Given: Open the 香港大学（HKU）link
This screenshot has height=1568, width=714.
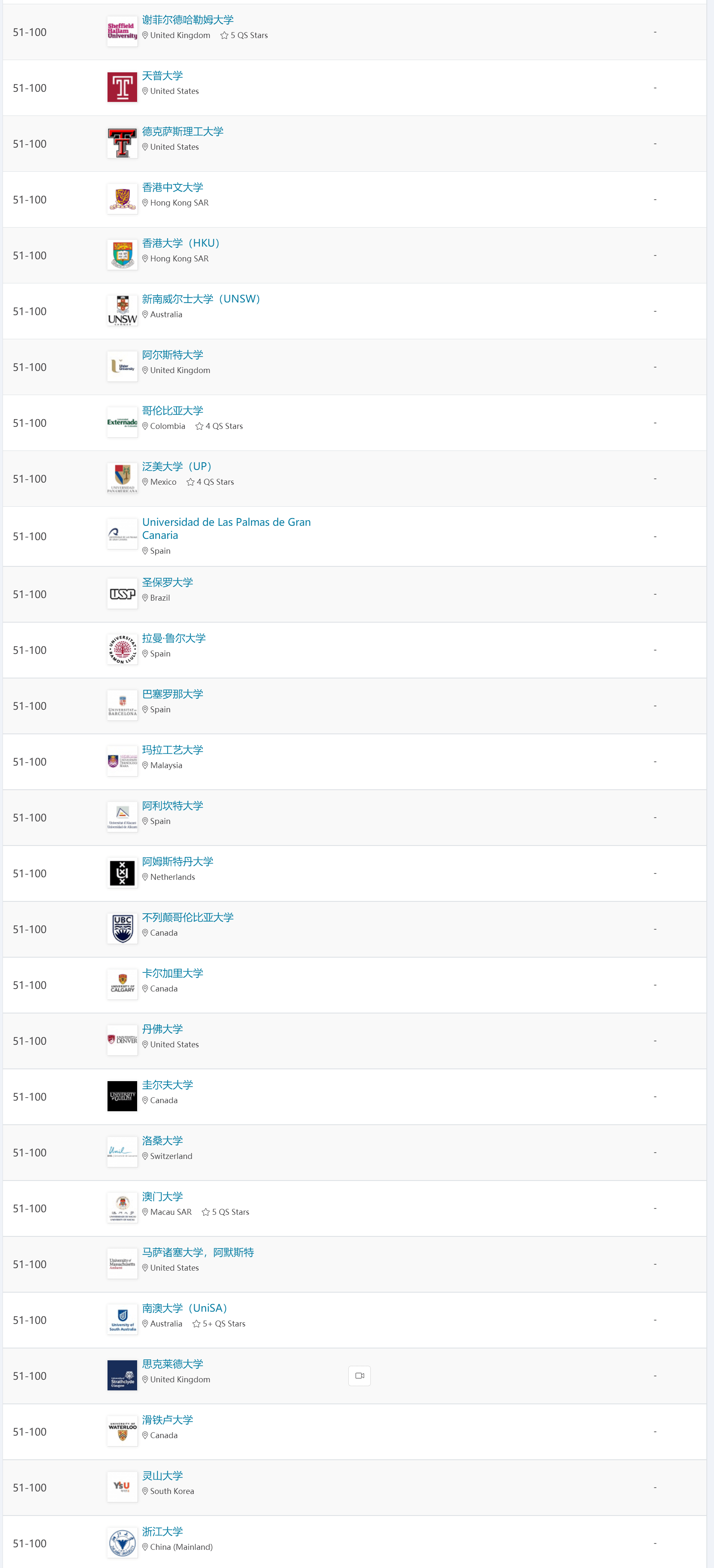Looking at the screenshot, I should pyautogui.click(x=180, y=243).
